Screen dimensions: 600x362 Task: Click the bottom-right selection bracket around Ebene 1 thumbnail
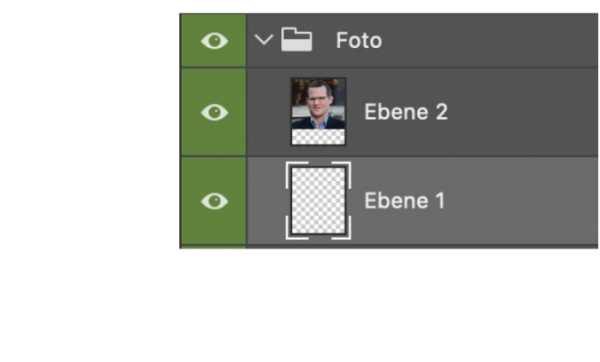click(342, 229)
